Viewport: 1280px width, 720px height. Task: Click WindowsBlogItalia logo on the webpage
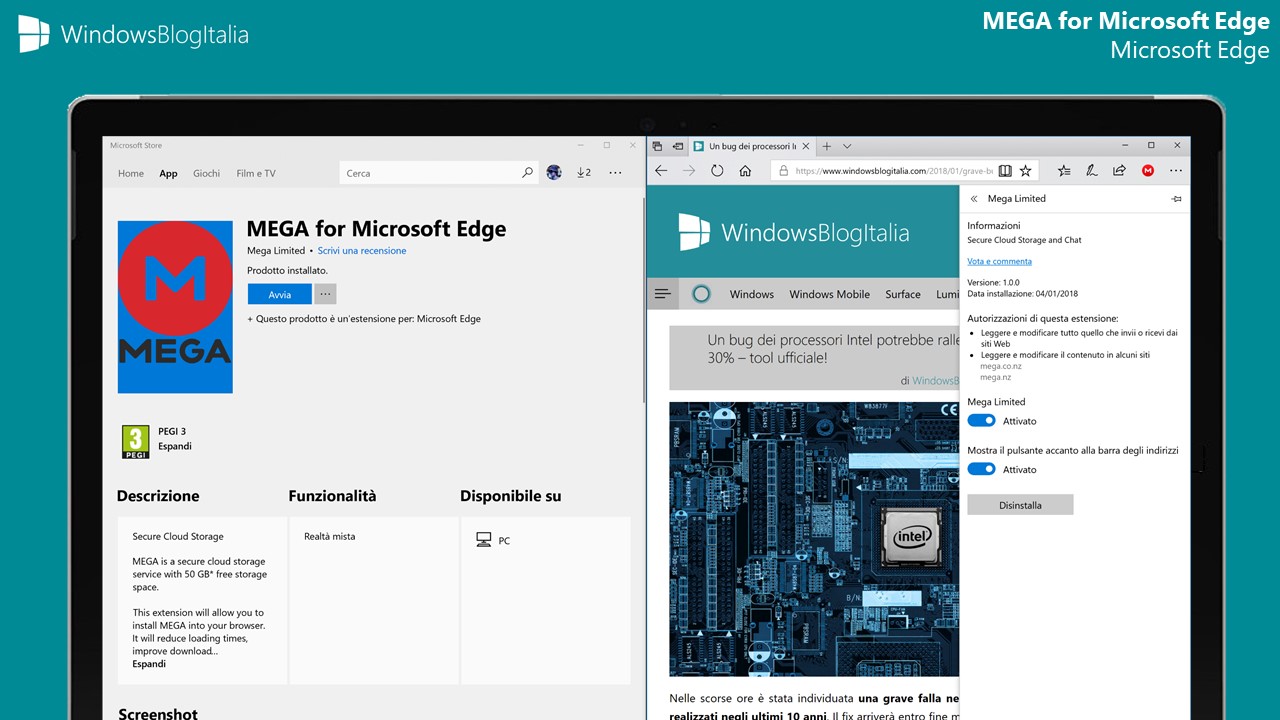[794, 232]
